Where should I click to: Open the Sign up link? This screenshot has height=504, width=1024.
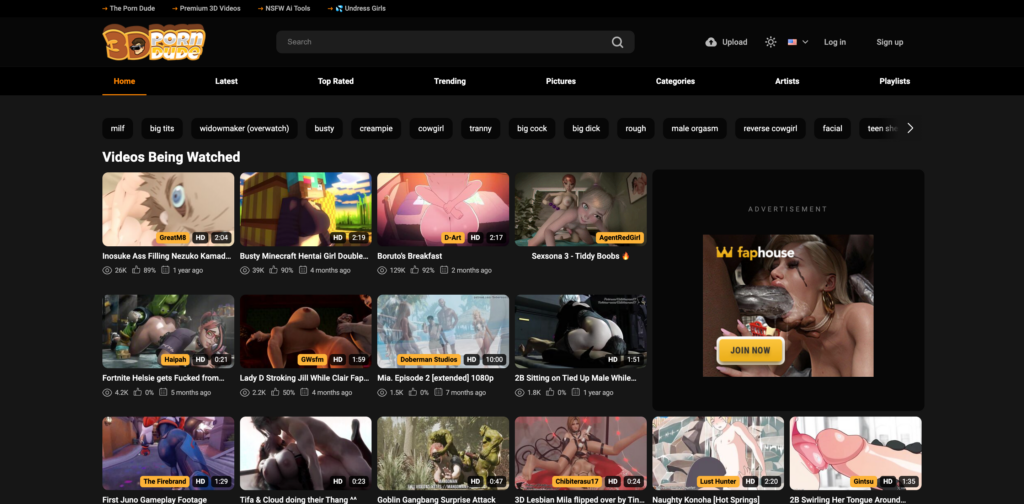[889, 42]
